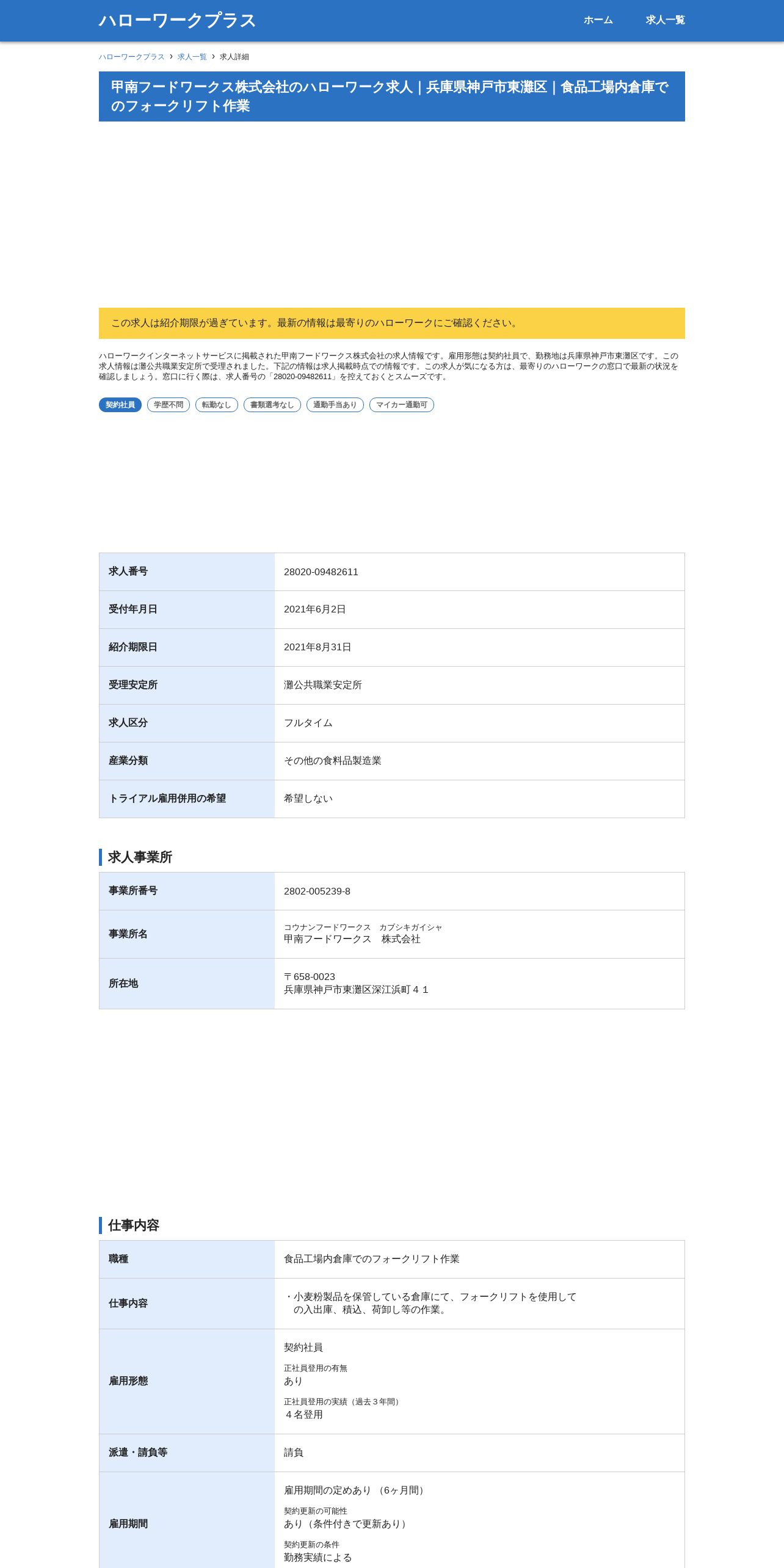This screenshot has width=784, height=1568.
Task: Go to ホーム in the header
Action: pyautogui.click(x=598, y=20)
